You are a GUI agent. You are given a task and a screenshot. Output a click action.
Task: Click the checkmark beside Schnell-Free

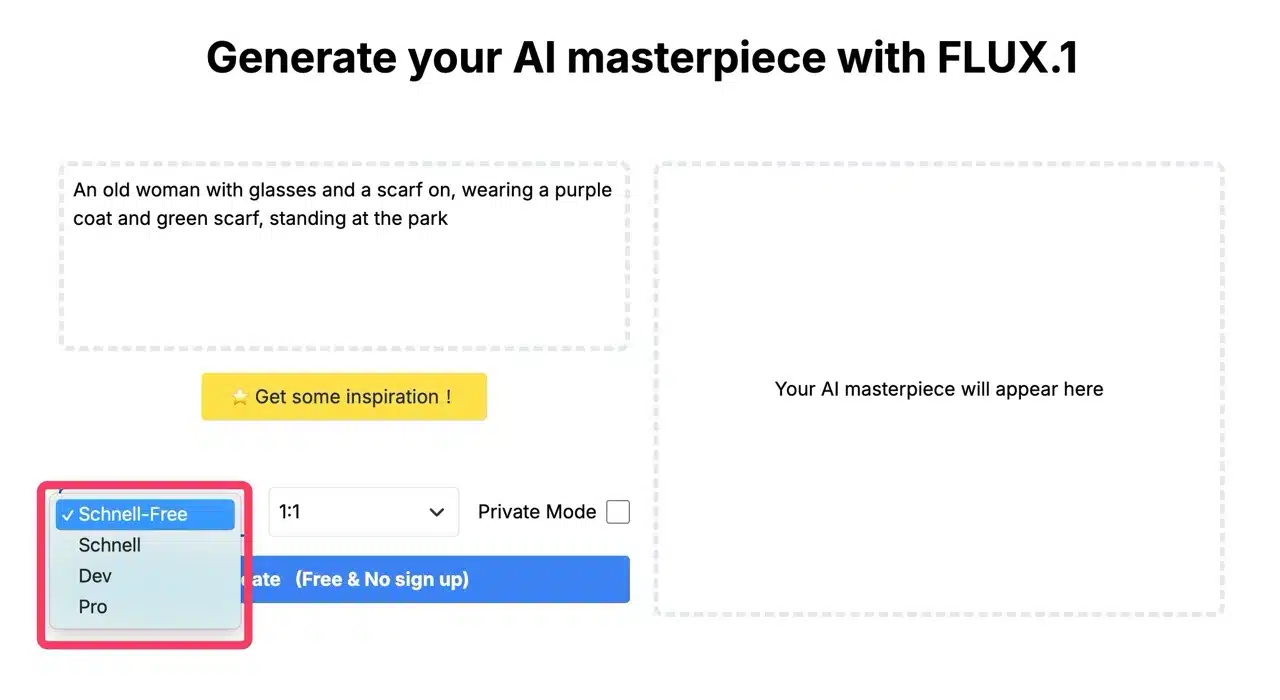67,515
